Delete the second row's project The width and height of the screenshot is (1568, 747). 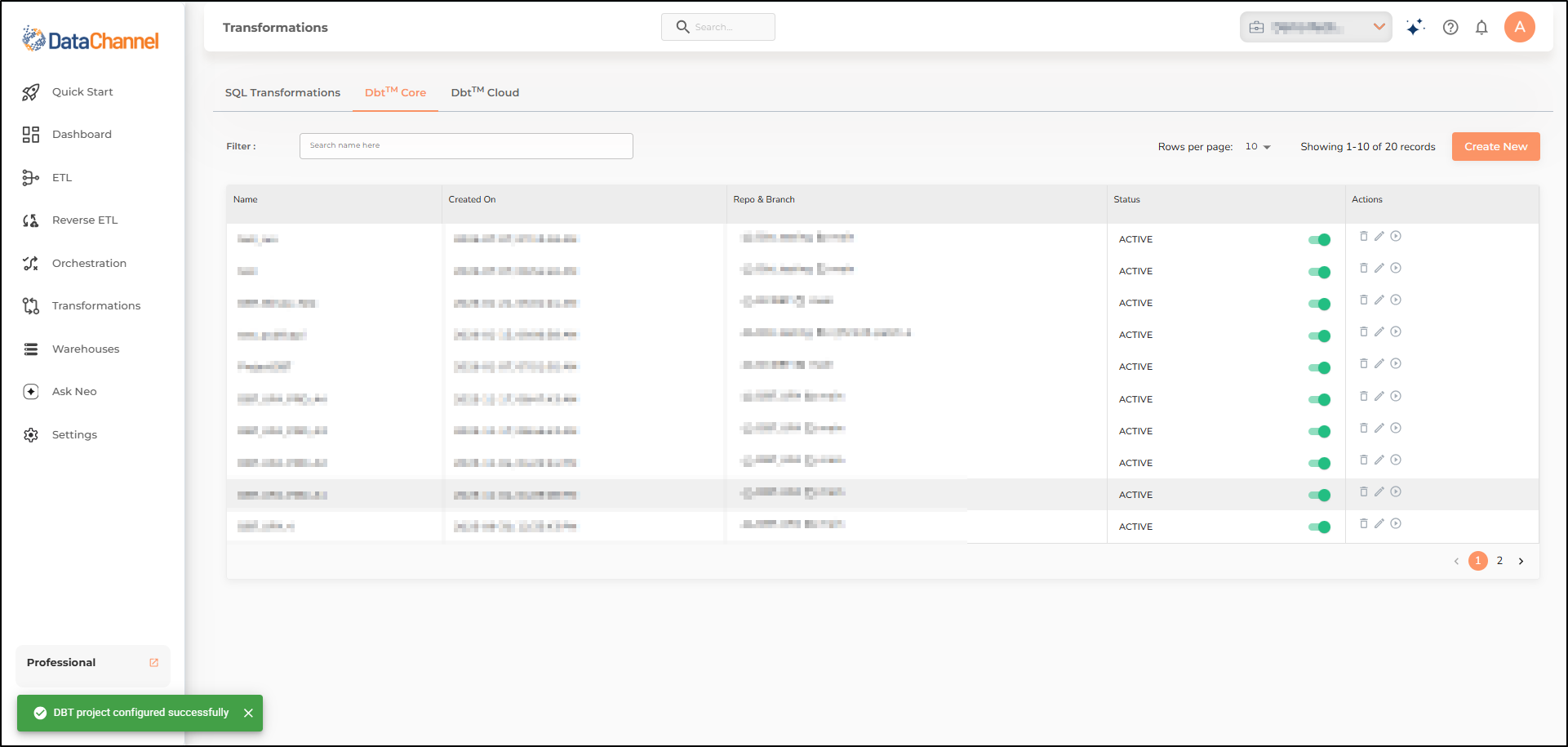click(1363, 268)
